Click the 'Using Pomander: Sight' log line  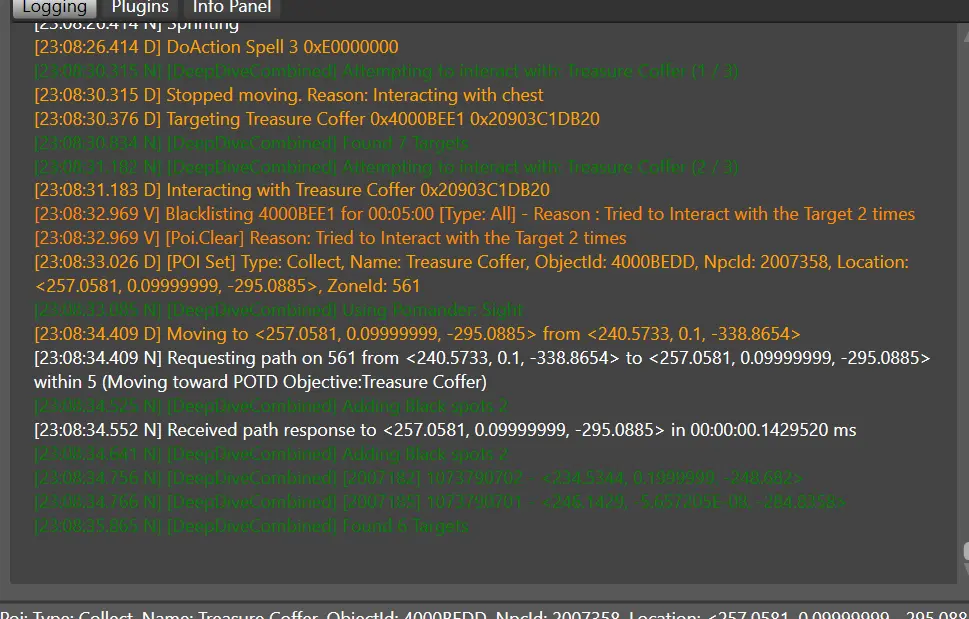click(278, 310)
